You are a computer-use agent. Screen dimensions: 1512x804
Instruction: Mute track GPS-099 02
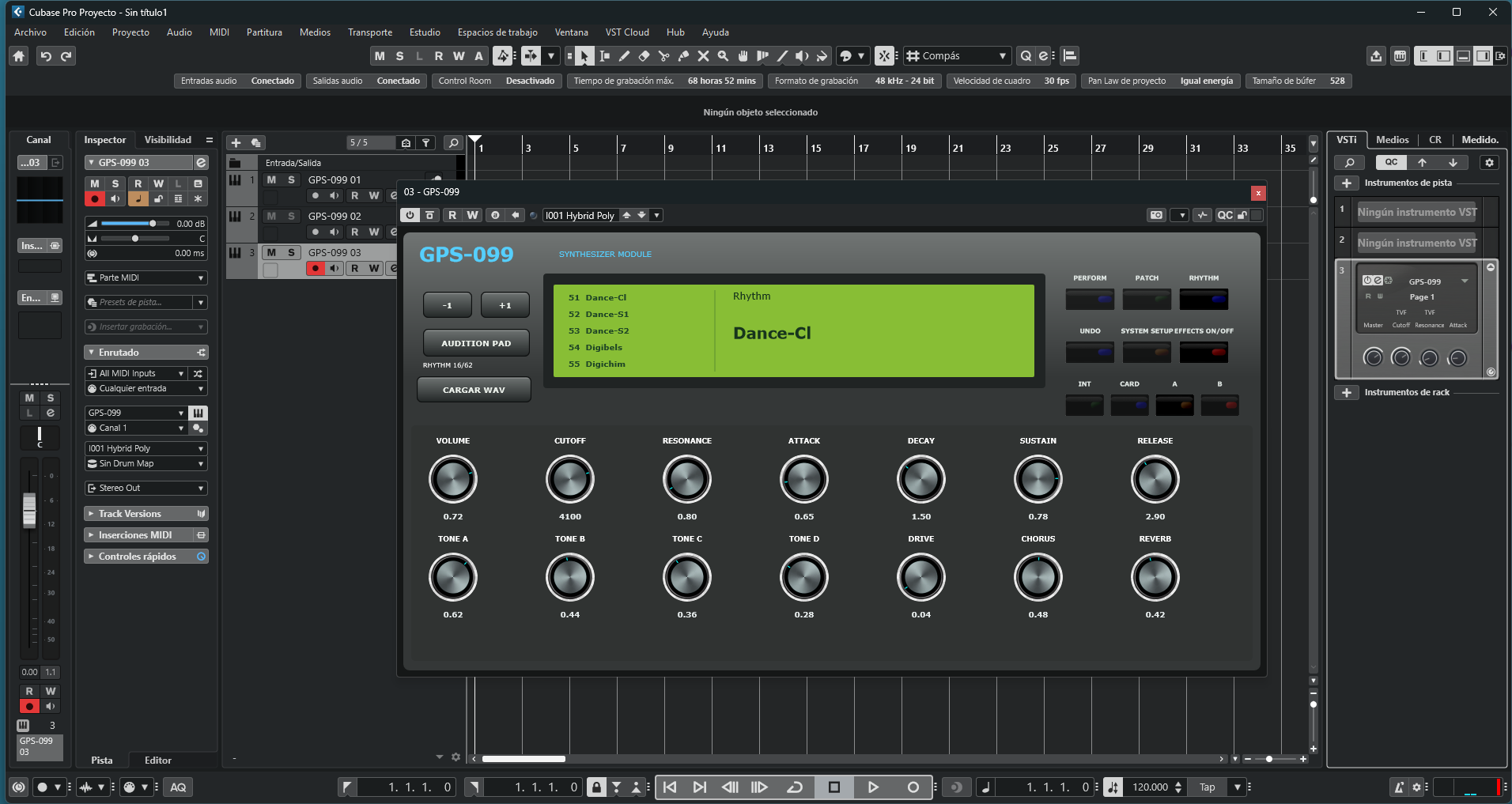coord(271,216)
